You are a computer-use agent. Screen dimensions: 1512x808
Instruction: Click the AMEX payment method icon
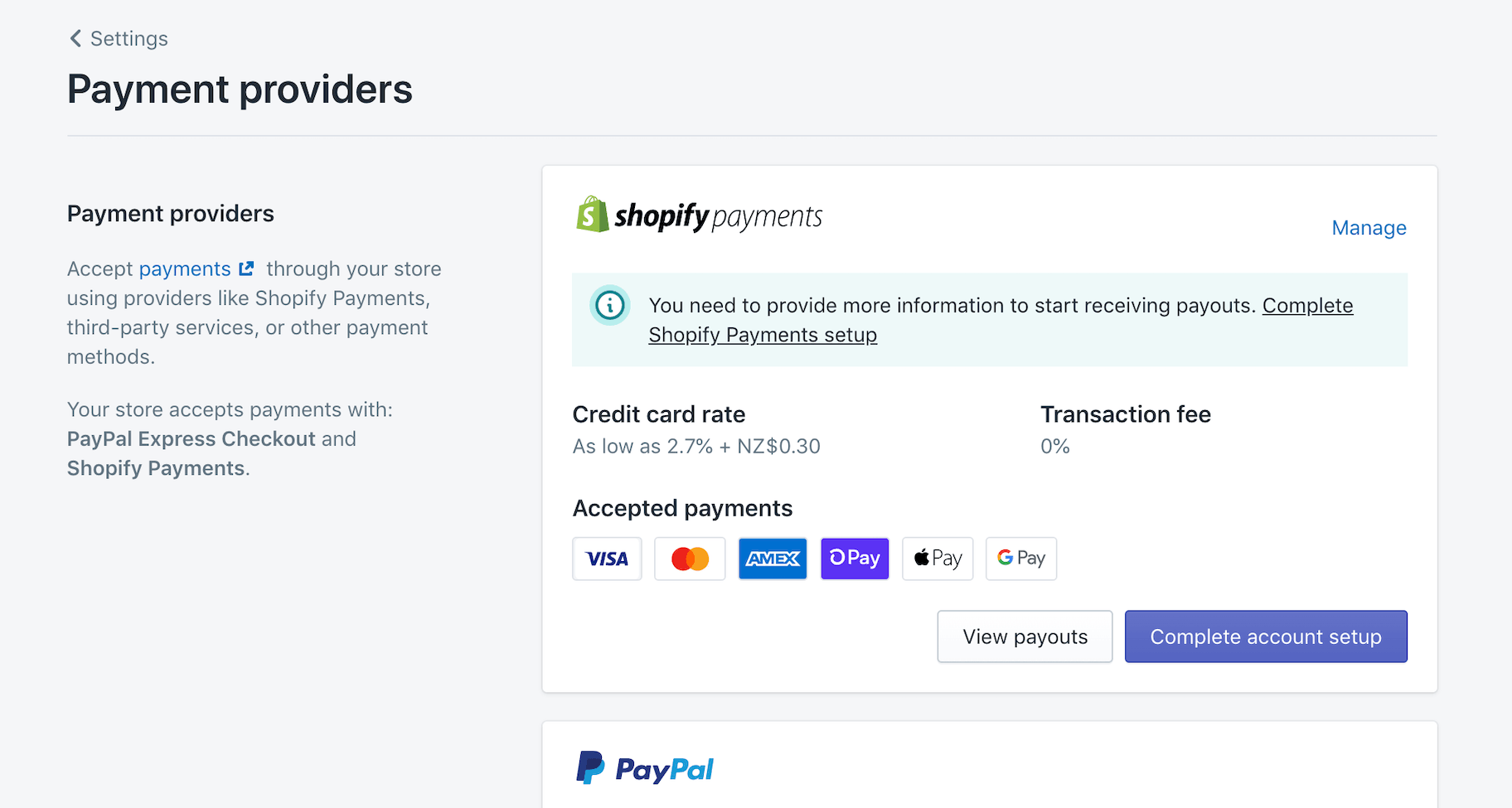(x=772, y=559)
